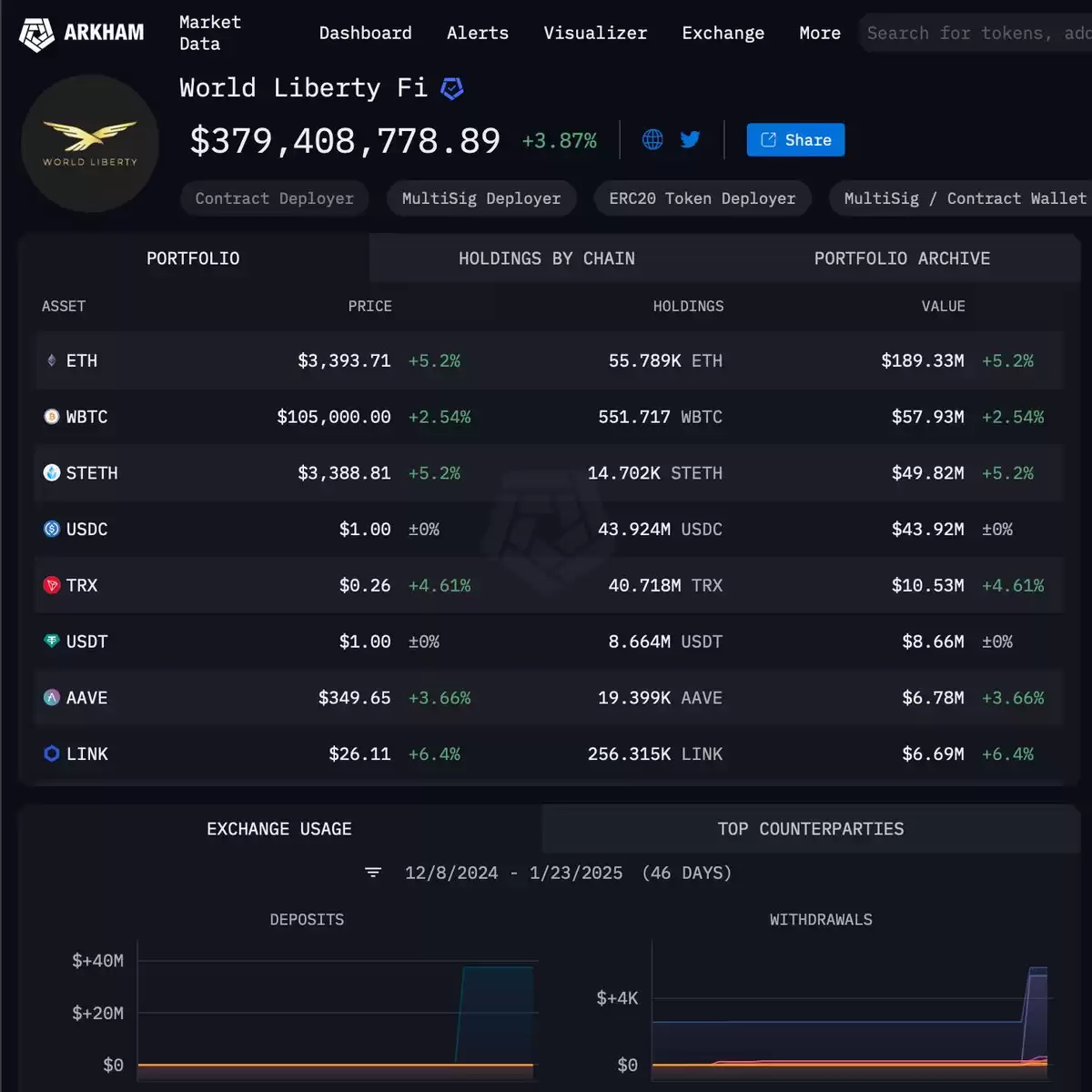The width and height of the screenshot is (1092, 1092).
Task: Switch to the Exchange Usage tab
Action: 279,829
